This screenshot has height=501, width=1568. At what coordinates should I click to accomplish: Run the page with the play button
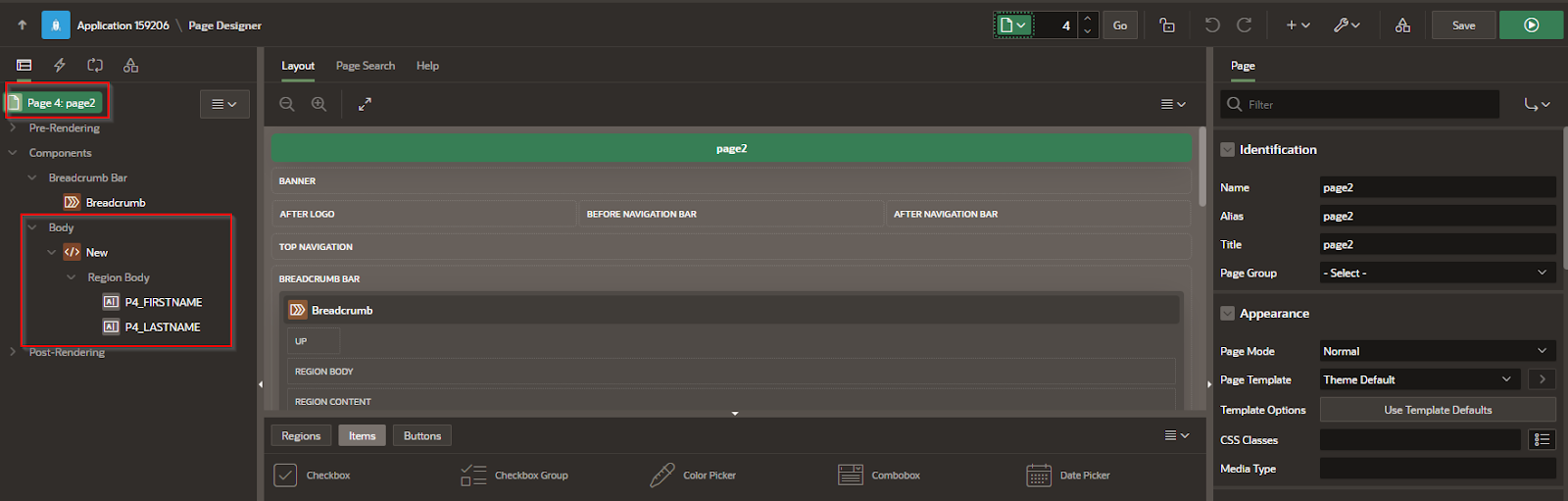coord(1531,25)
